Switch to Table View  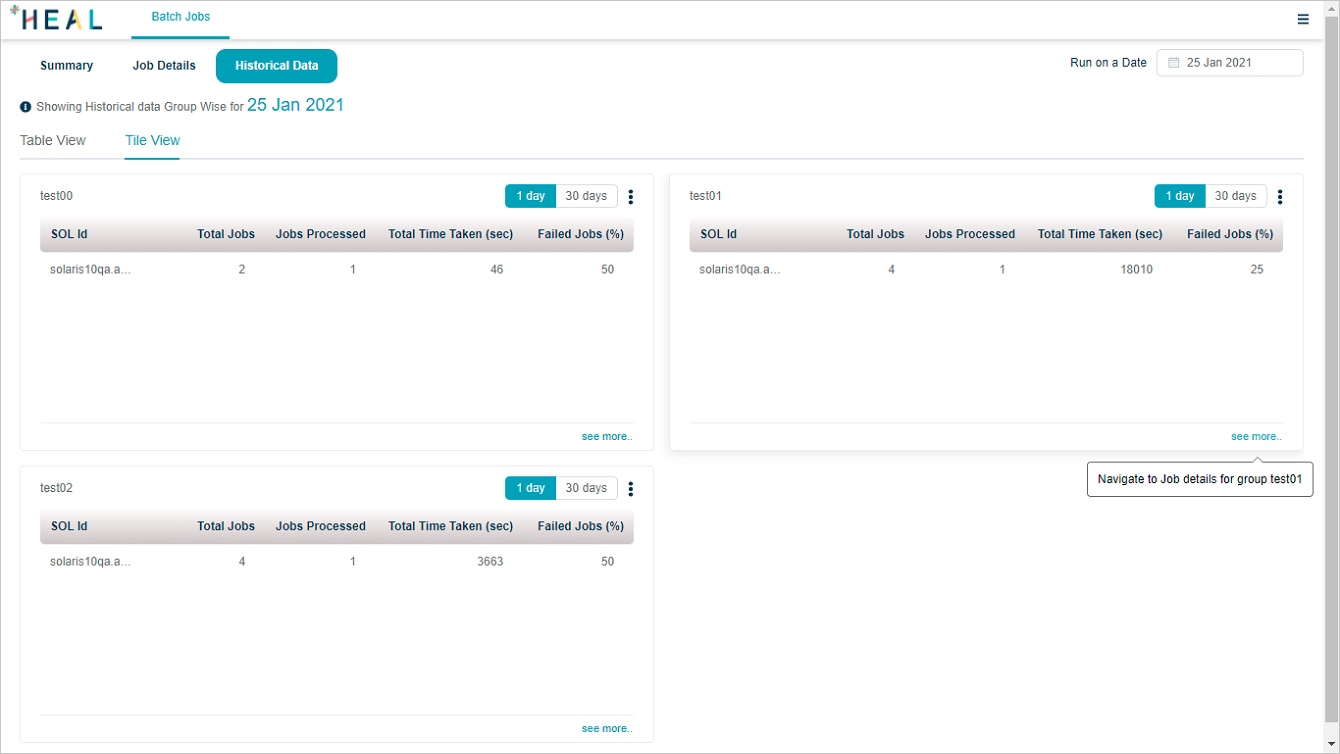pyautogui.click(x=53, y=141)
